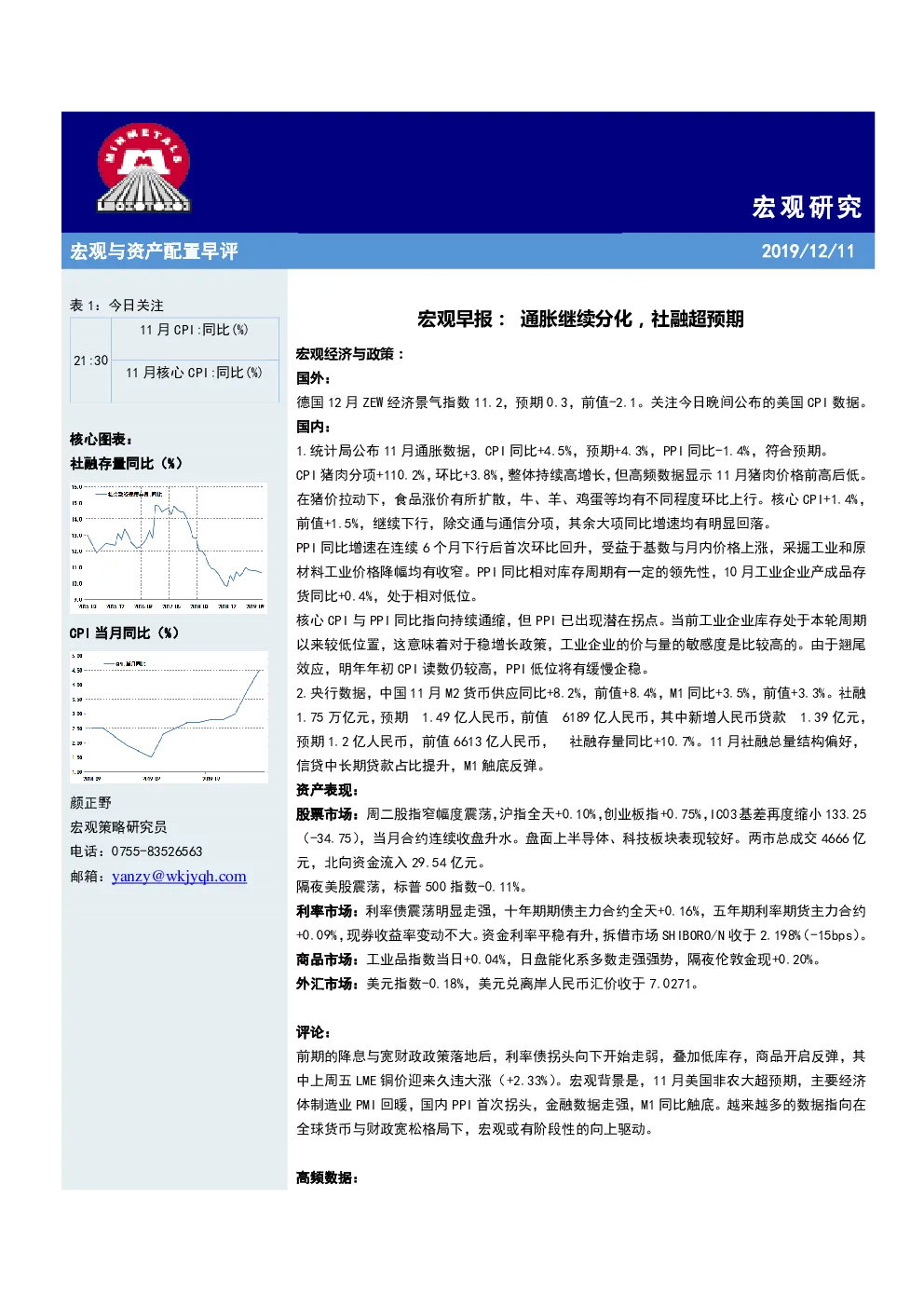924x1307 pixels.
Task: Open the email link yanzy@wkjyqh.com
Action: (179, 876)
